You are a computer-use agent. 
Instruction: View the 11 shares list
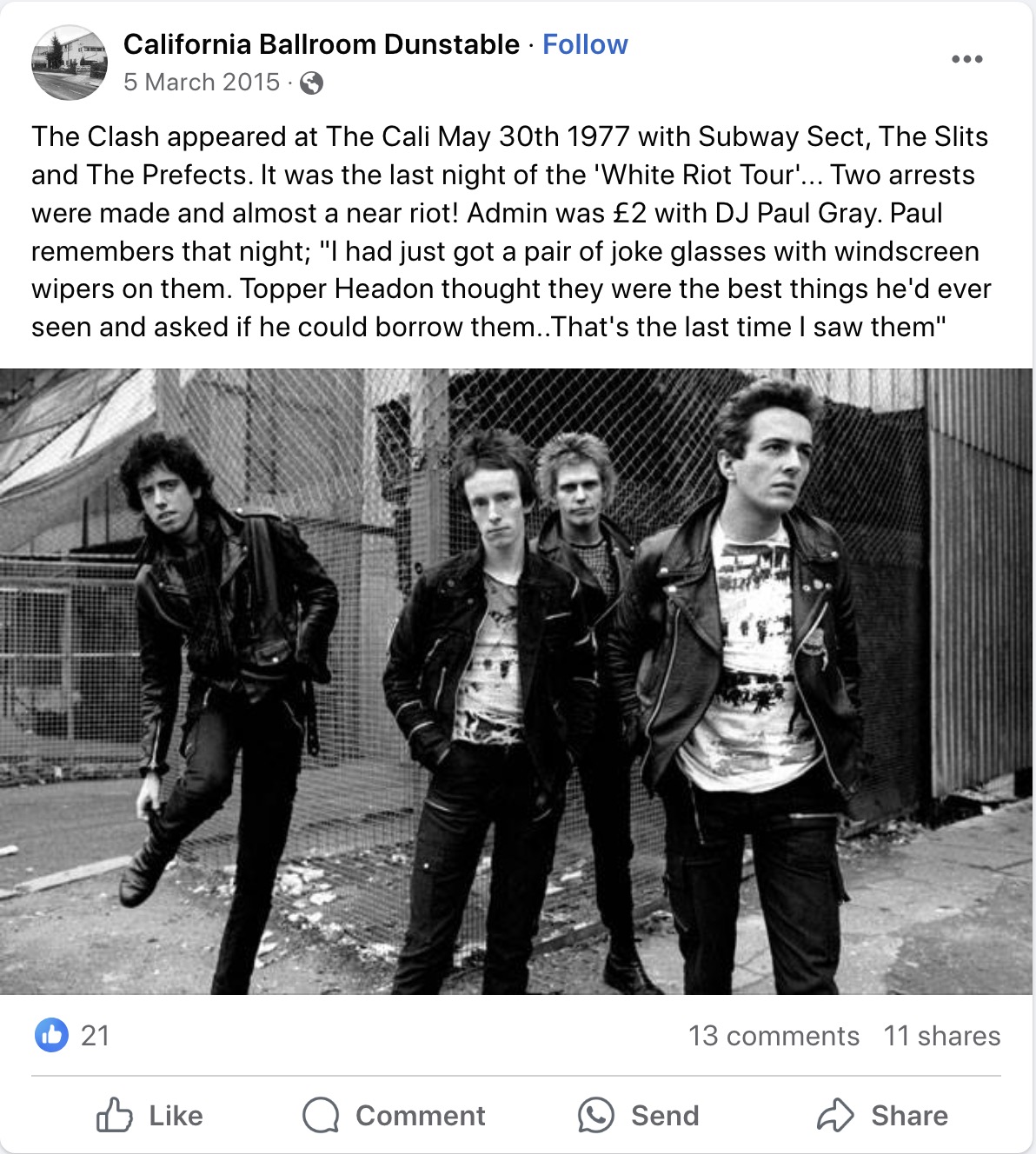click(942, 1036)
